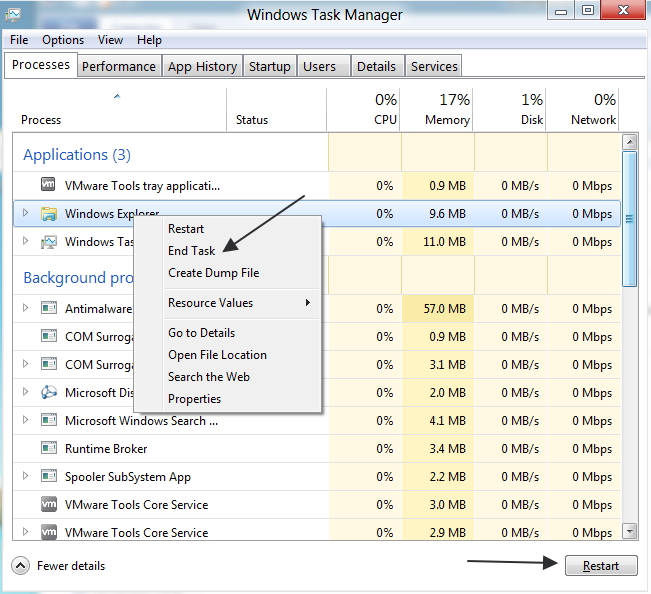651x594 pixels.
Task: Open the File menu
Action: click(19, 40)
